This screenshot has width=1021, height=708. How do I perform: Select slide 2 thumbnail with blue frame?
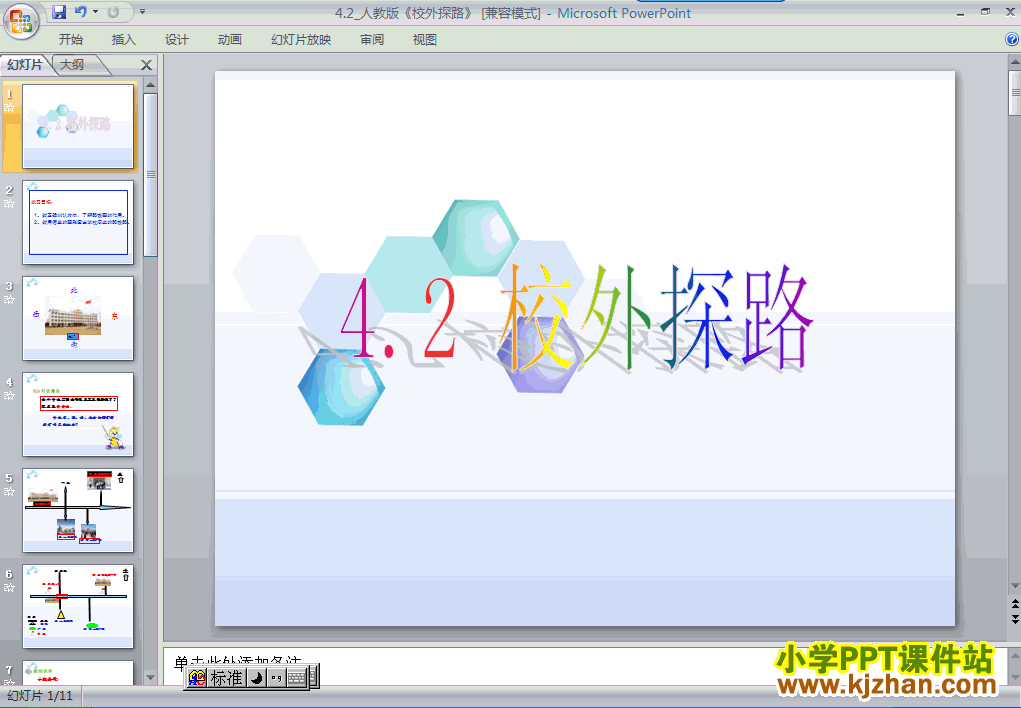click(78, 222)
